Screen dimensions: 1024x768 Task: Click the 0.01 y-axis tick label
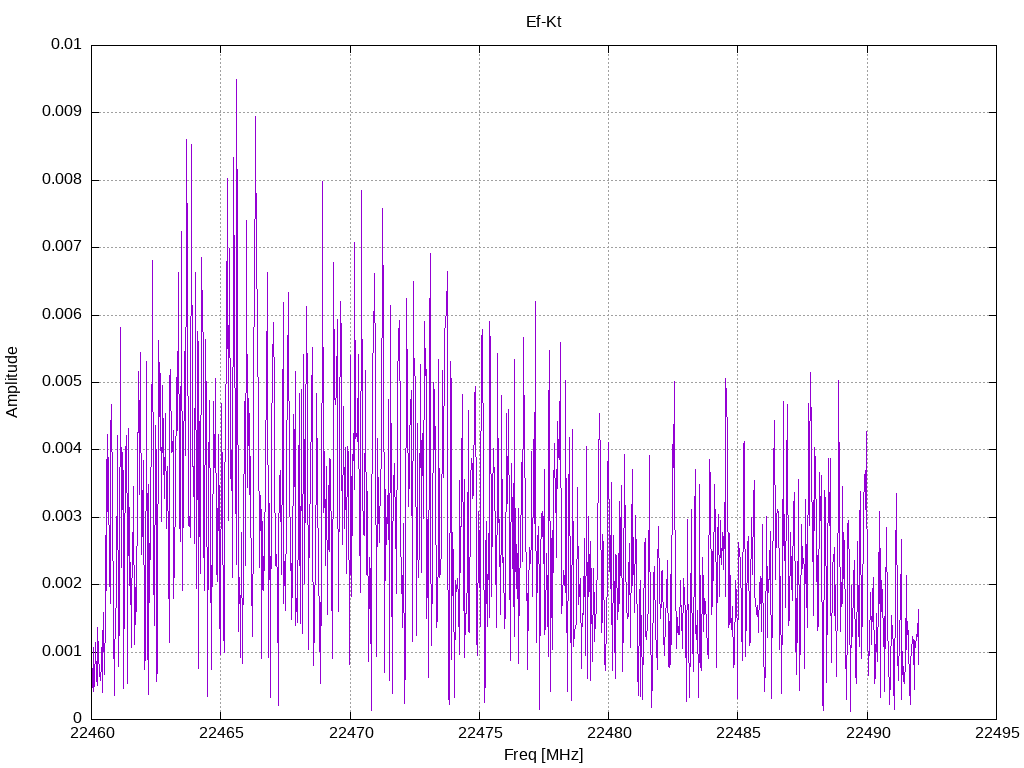[x=66, y=44]
